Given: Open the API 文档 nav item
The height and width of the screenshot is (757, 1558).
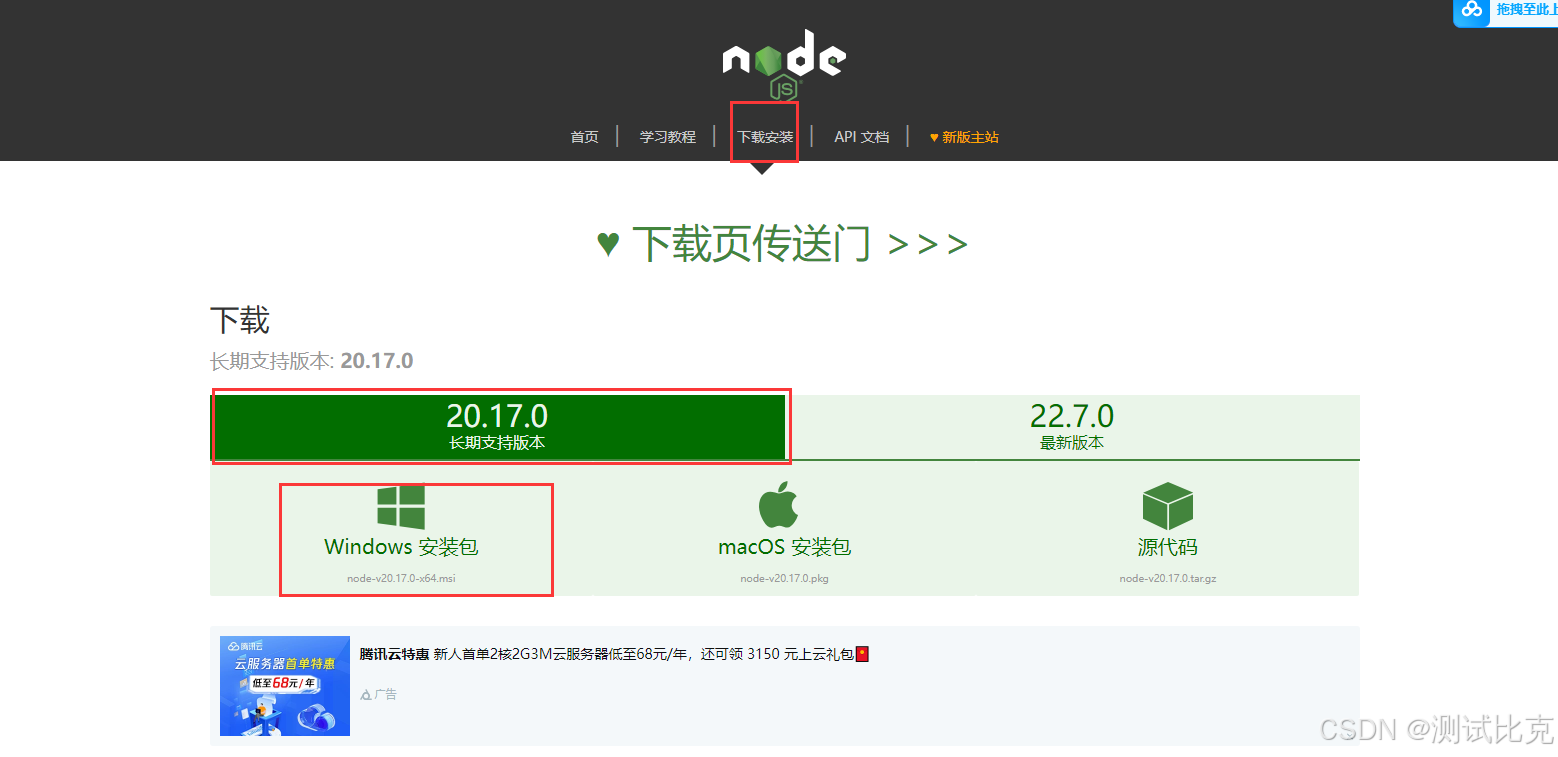Looking at the screenshot, I should 862,137.
